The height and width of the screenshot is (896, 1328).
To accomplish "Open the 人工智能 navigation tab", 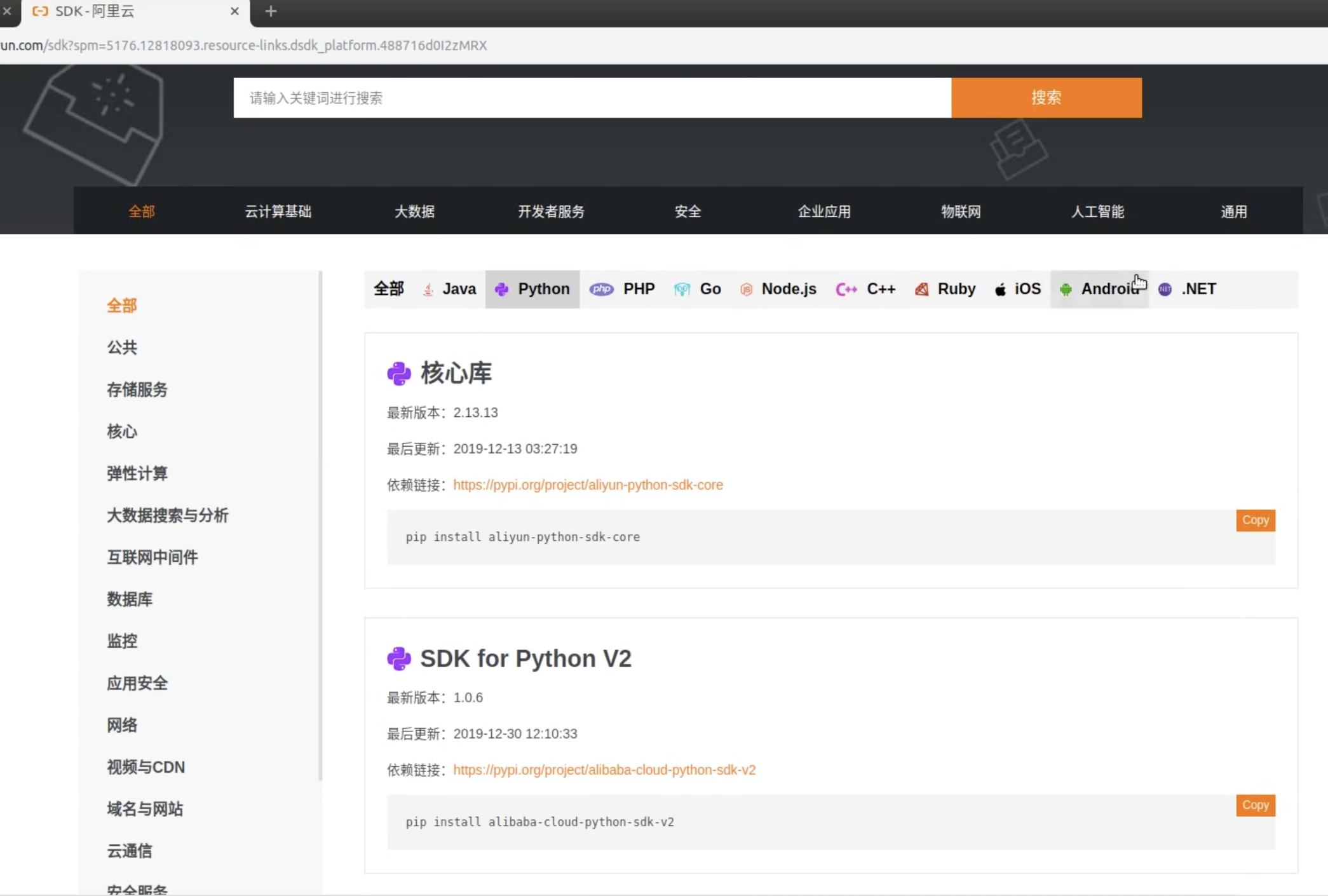I will click(x=1097, y=212).
